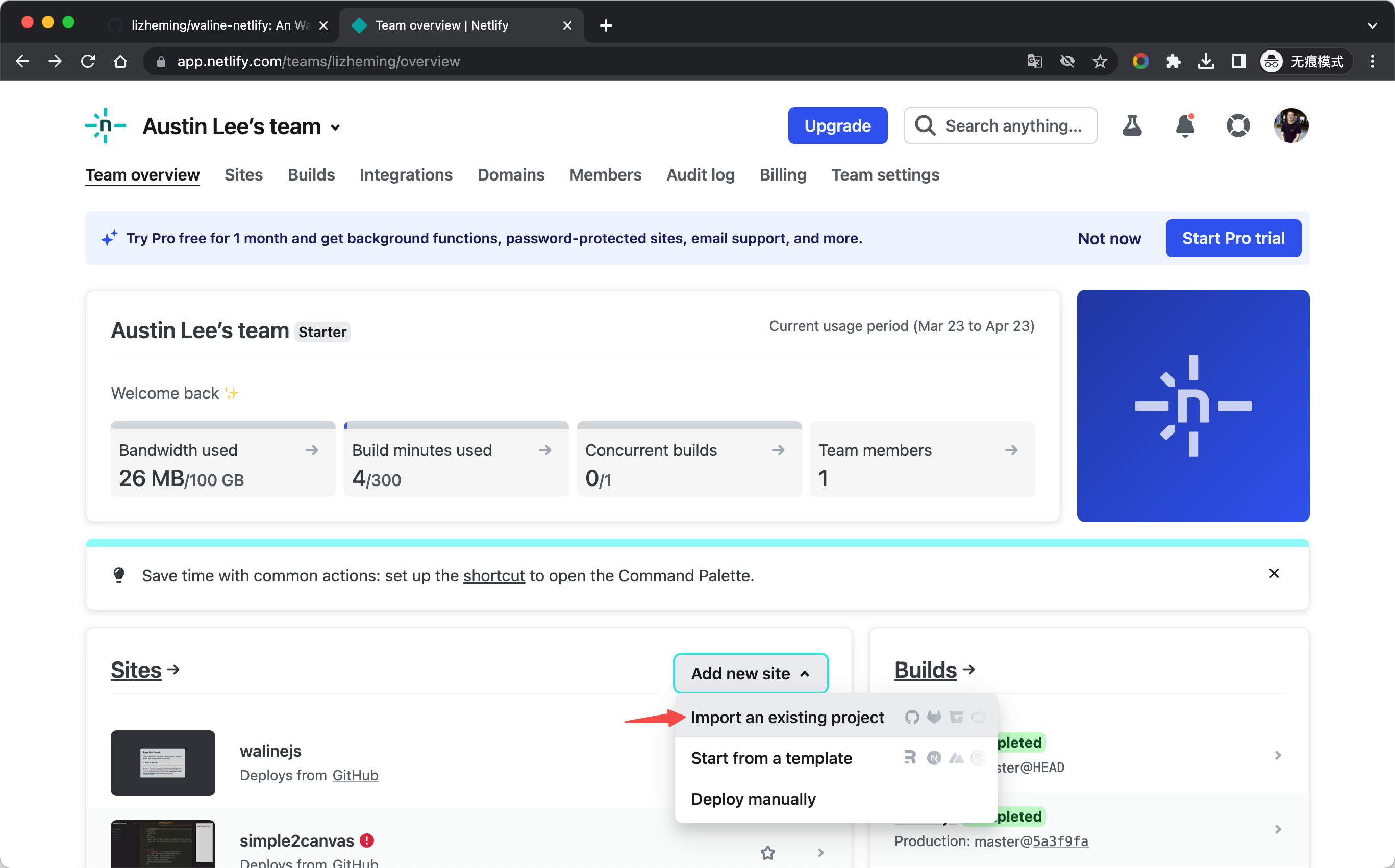Select Import an existing project menu entry

(x=787, y=717)
